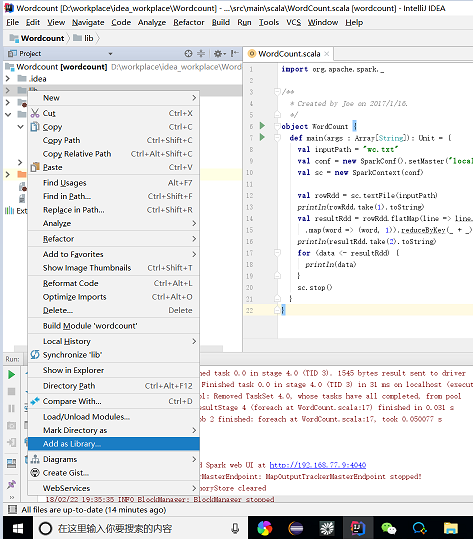The height and width of the screenshot is (539, 473).
Task: Open the Build menu
Action: pos(221,22)
